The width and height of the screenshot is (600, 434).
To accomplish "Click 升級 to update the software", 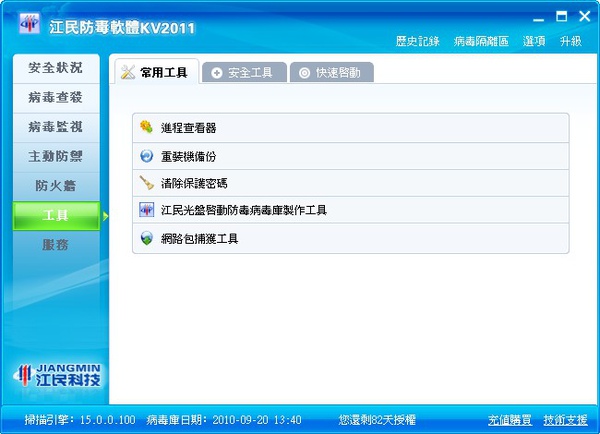I will tap(571, 41).
